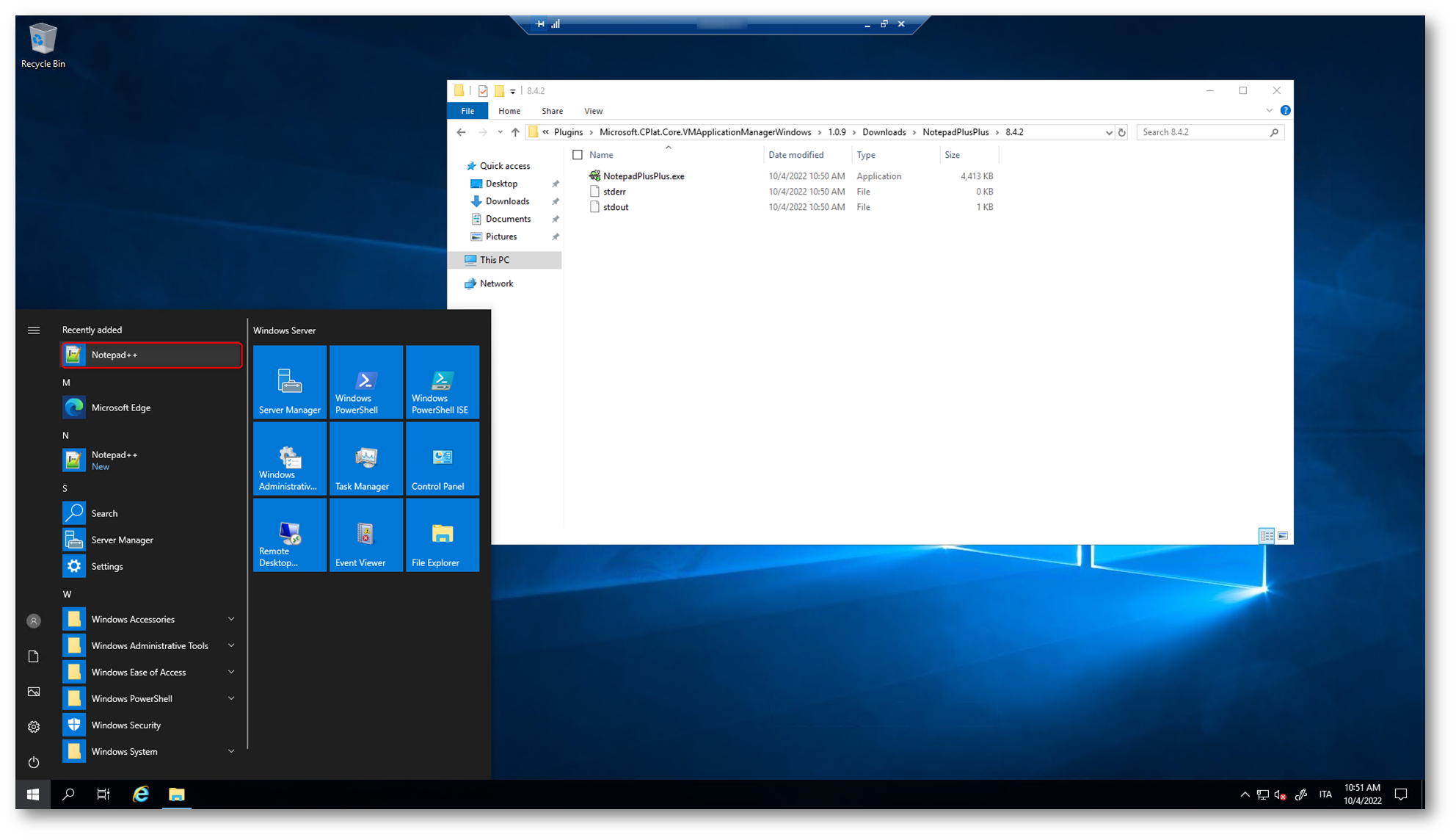The height and width of the screenshot is (840, 1456).
Task: Click the Search 8.4.2 box
Action: 1210,133
